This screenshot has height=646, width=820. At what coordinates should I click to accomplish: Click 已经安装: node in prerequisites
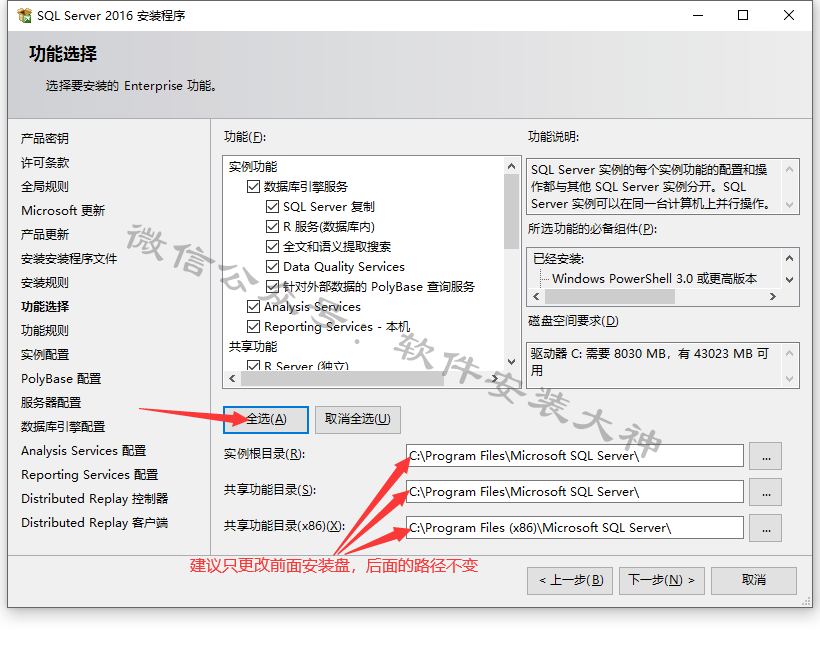(559, 259)
